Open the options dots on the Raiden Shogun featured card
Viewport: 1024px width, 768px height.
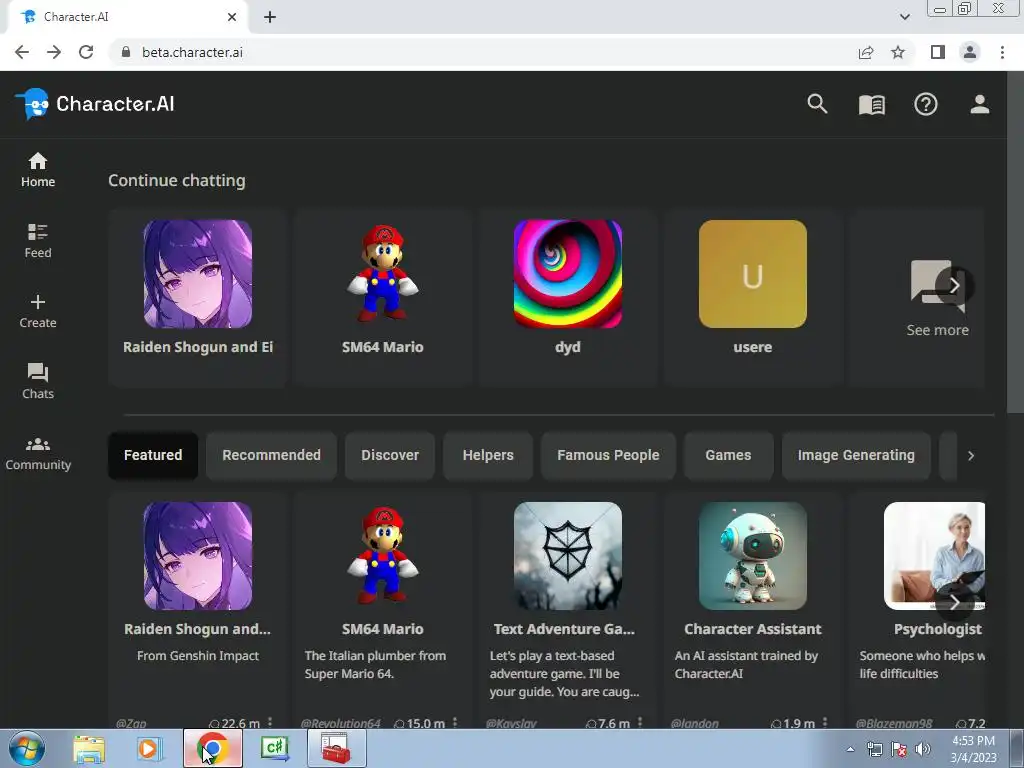coord(270,722)
